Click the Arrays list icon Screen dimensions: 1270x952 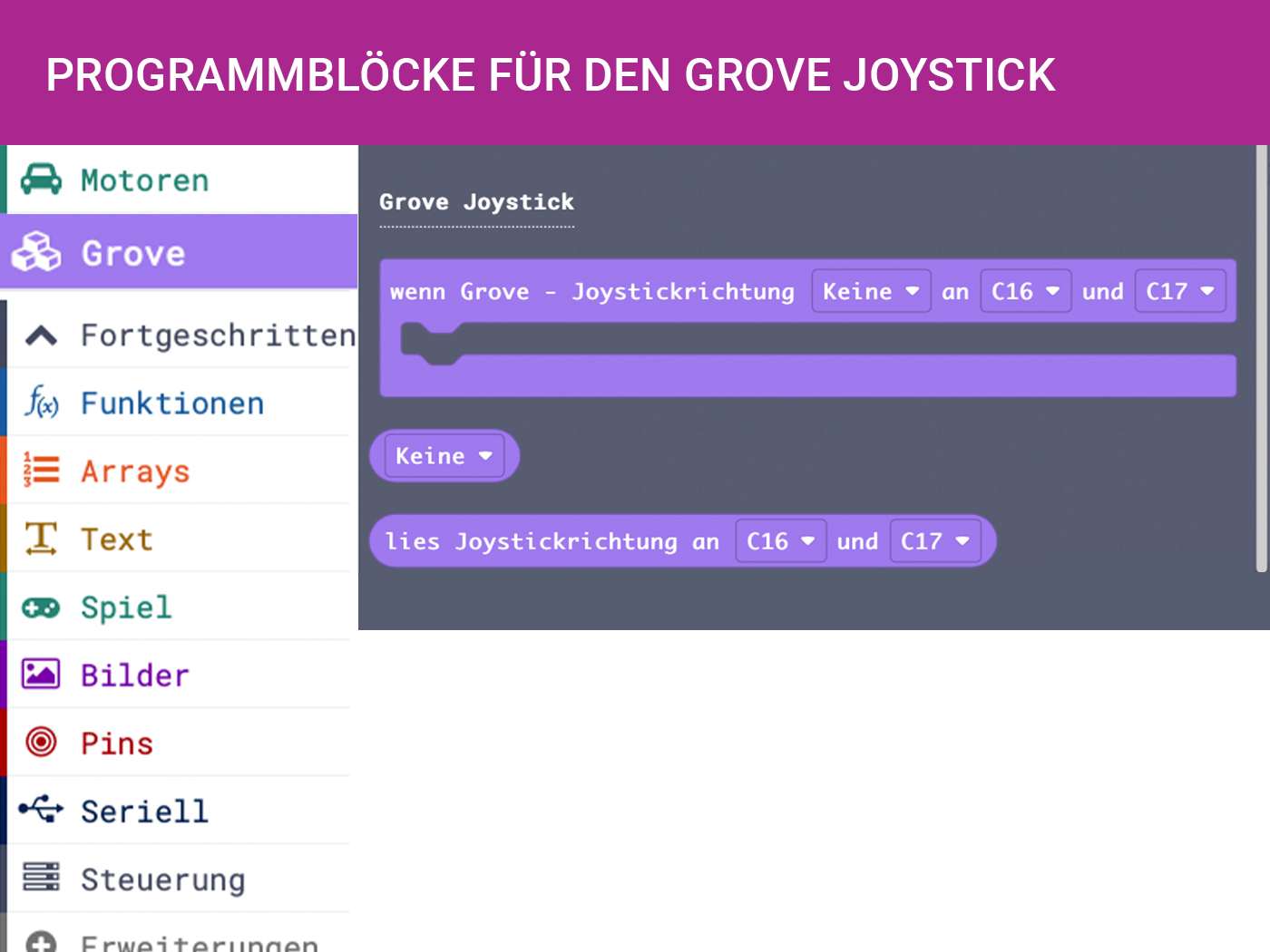point(41,471)
